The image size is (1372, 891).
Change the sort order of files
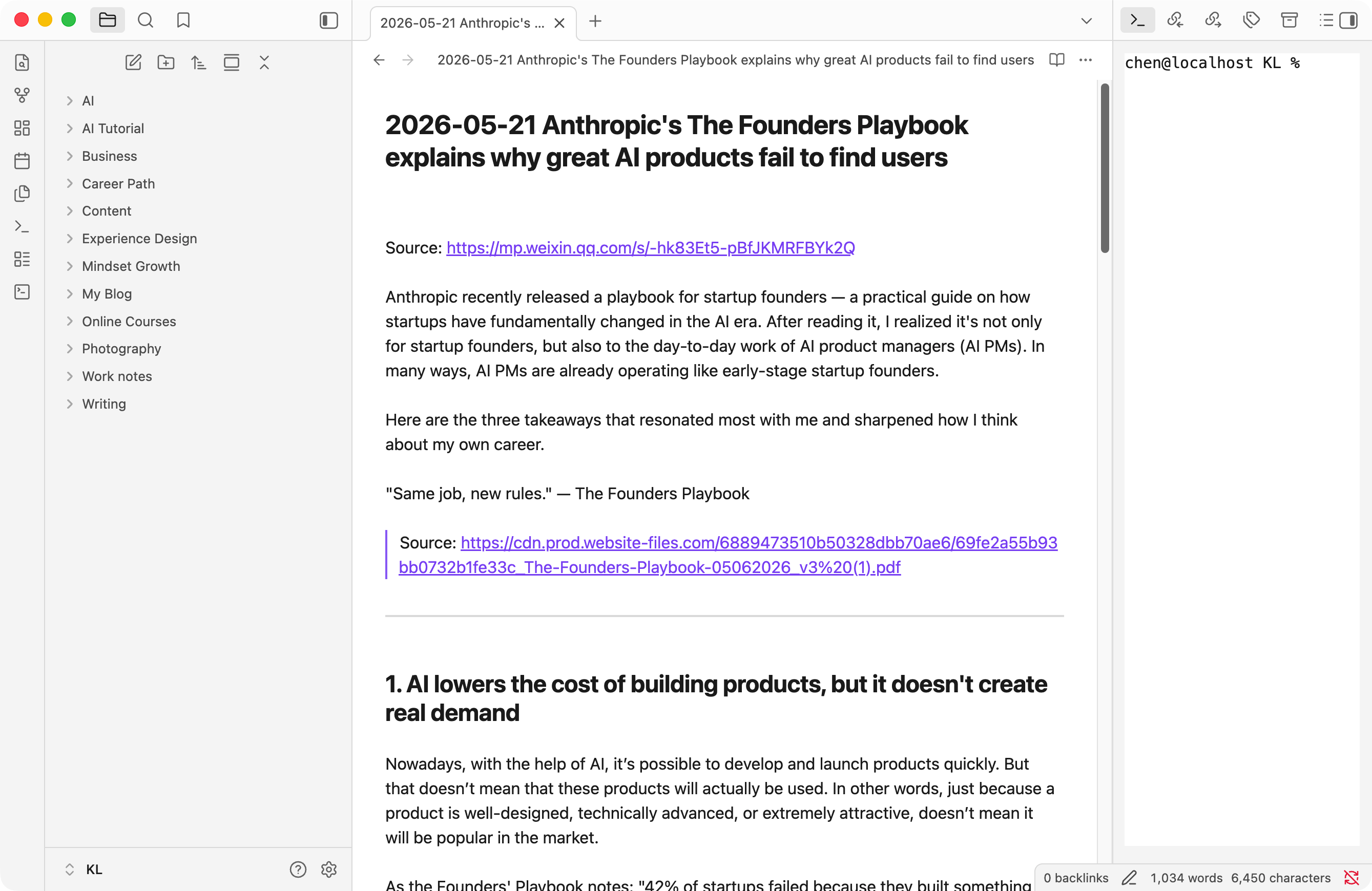pos(199,62)
